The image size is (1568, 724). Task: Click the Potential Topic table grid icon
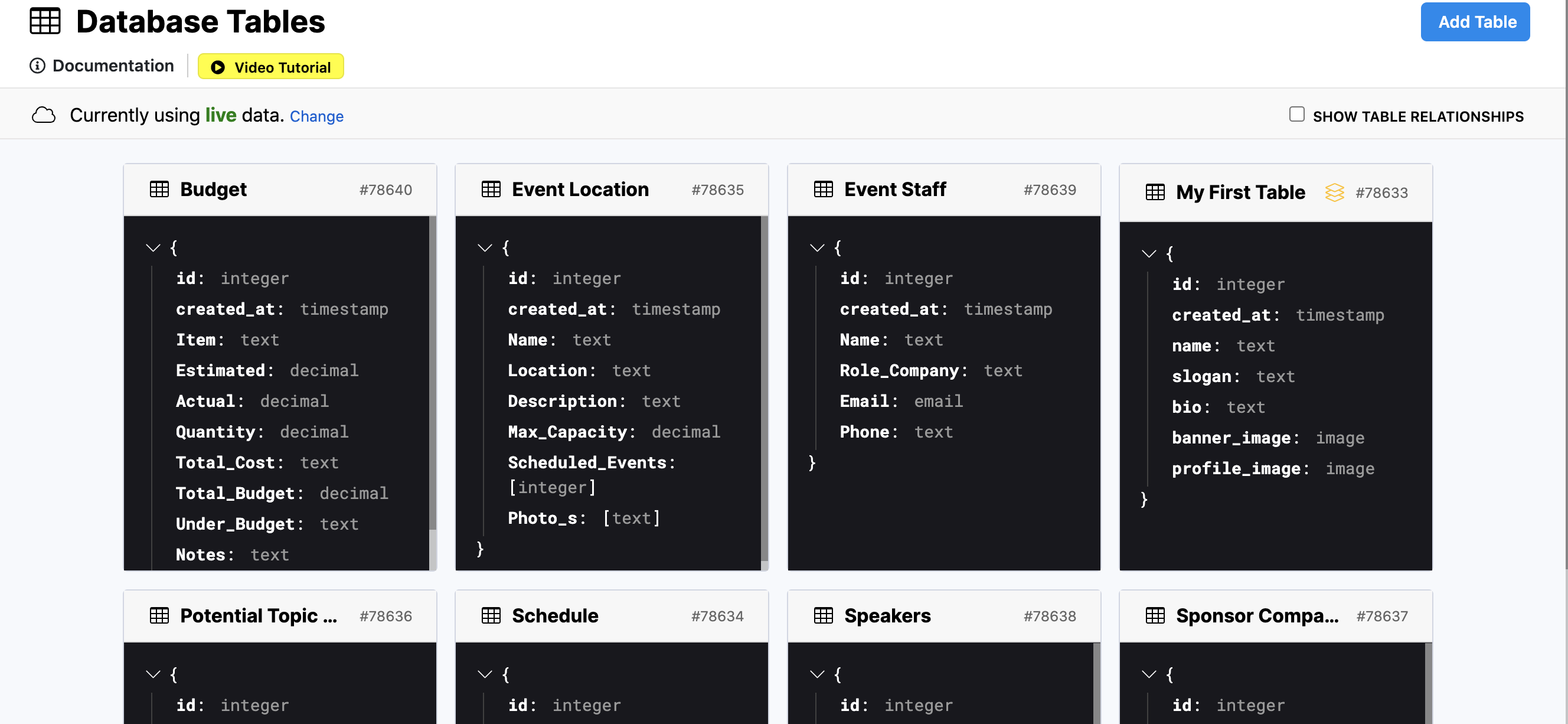(x=159, y=615)
